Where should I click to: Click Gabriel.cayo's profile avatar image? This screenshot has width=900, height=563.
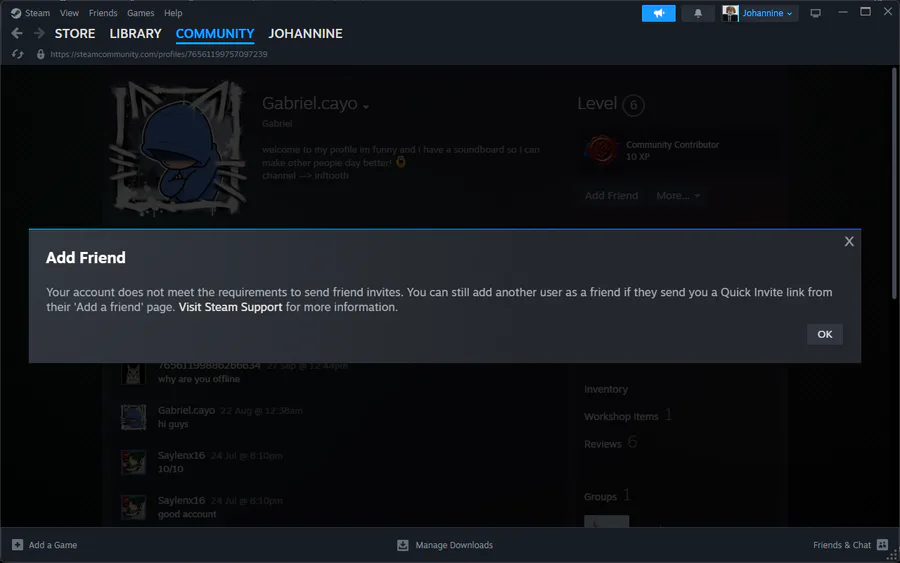[179, 147]
